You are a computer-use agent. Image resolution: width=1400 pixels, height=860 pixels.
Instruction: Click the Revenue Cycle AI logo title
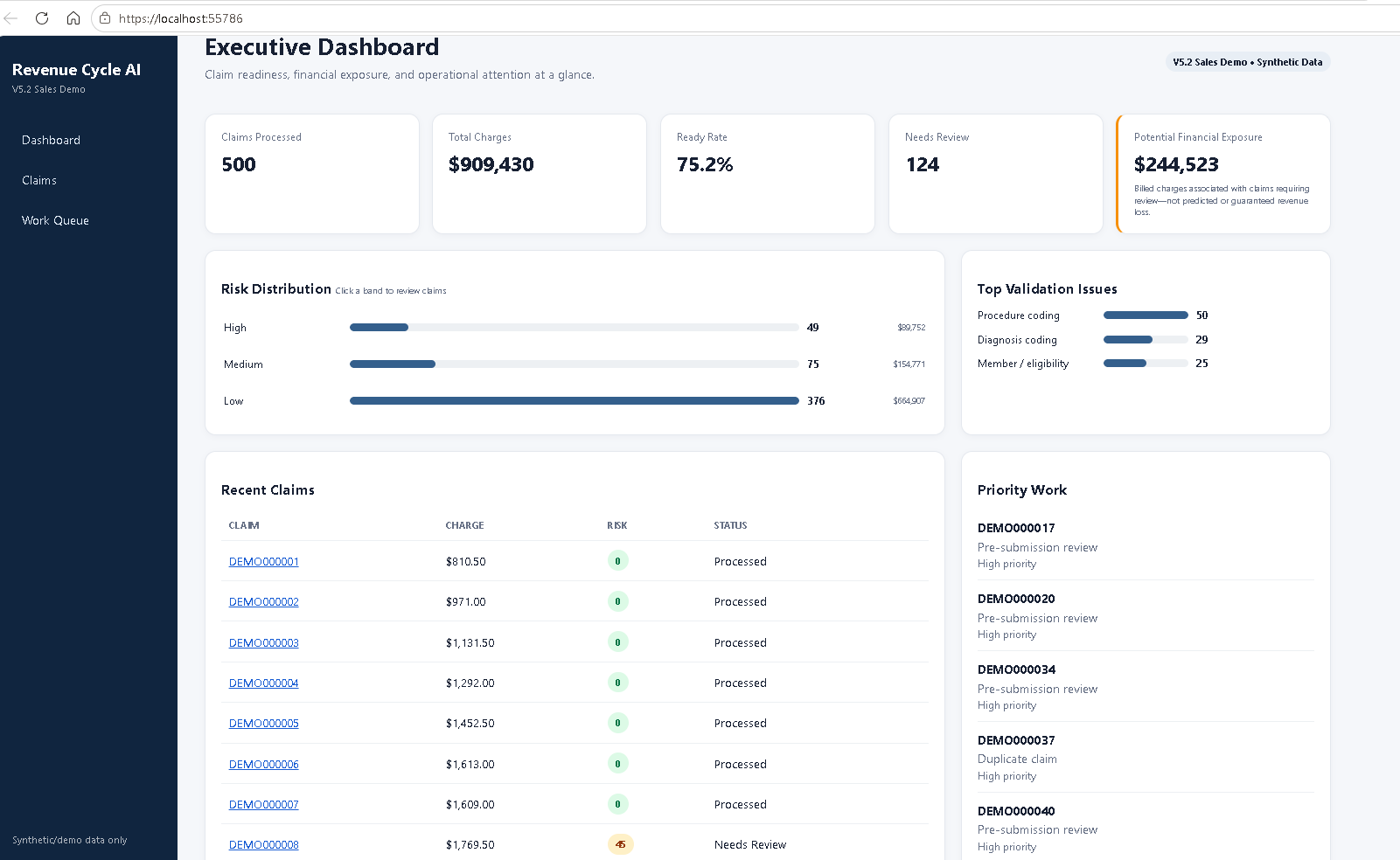click(76, 70)
